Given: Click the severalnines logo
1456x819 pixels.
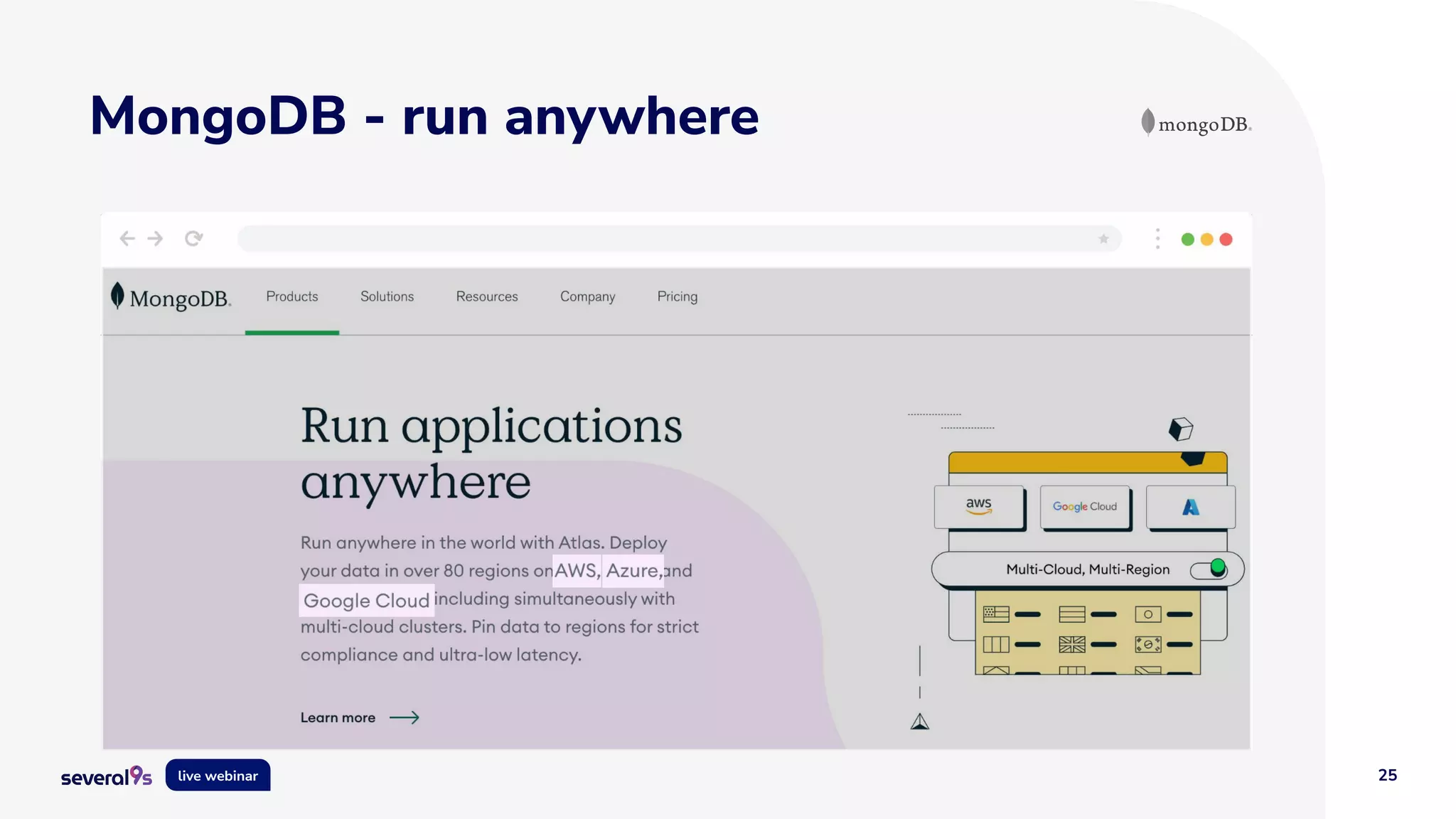Looking at the screenshot, I should coord(107,776).
